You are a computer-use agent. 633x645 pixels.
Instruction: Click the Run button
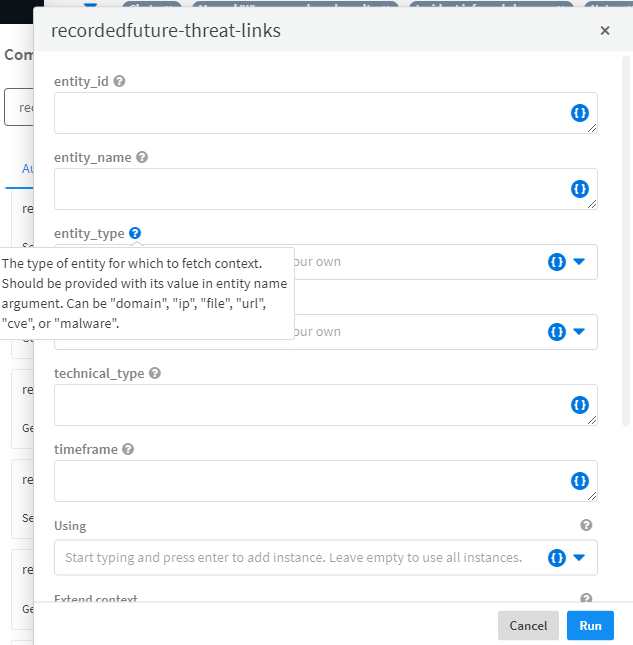point(590,625)
